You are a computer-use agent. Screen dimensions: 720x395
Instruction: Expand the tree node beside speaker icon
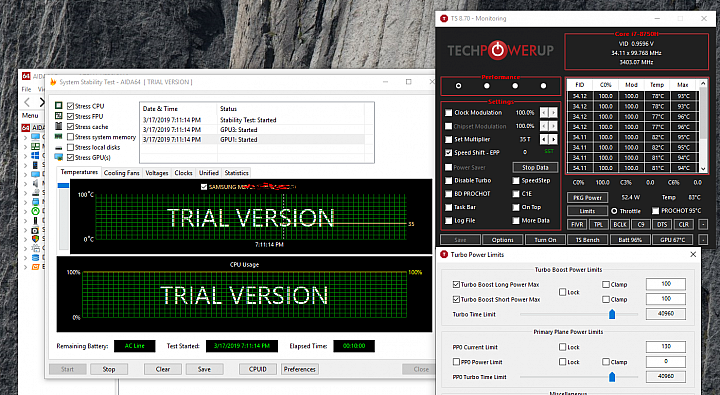25,183
